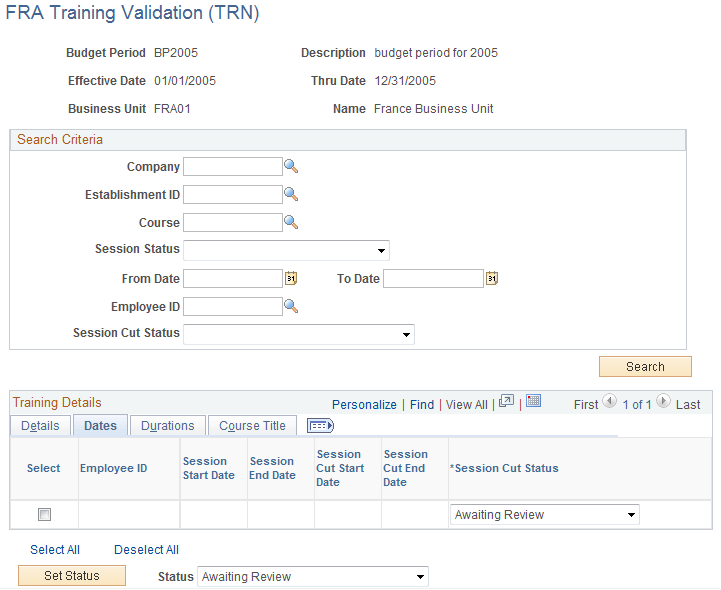The width and height of the screenshot is (721, 590).
Task: Click the Set Status button
Action: pos(72,576)
